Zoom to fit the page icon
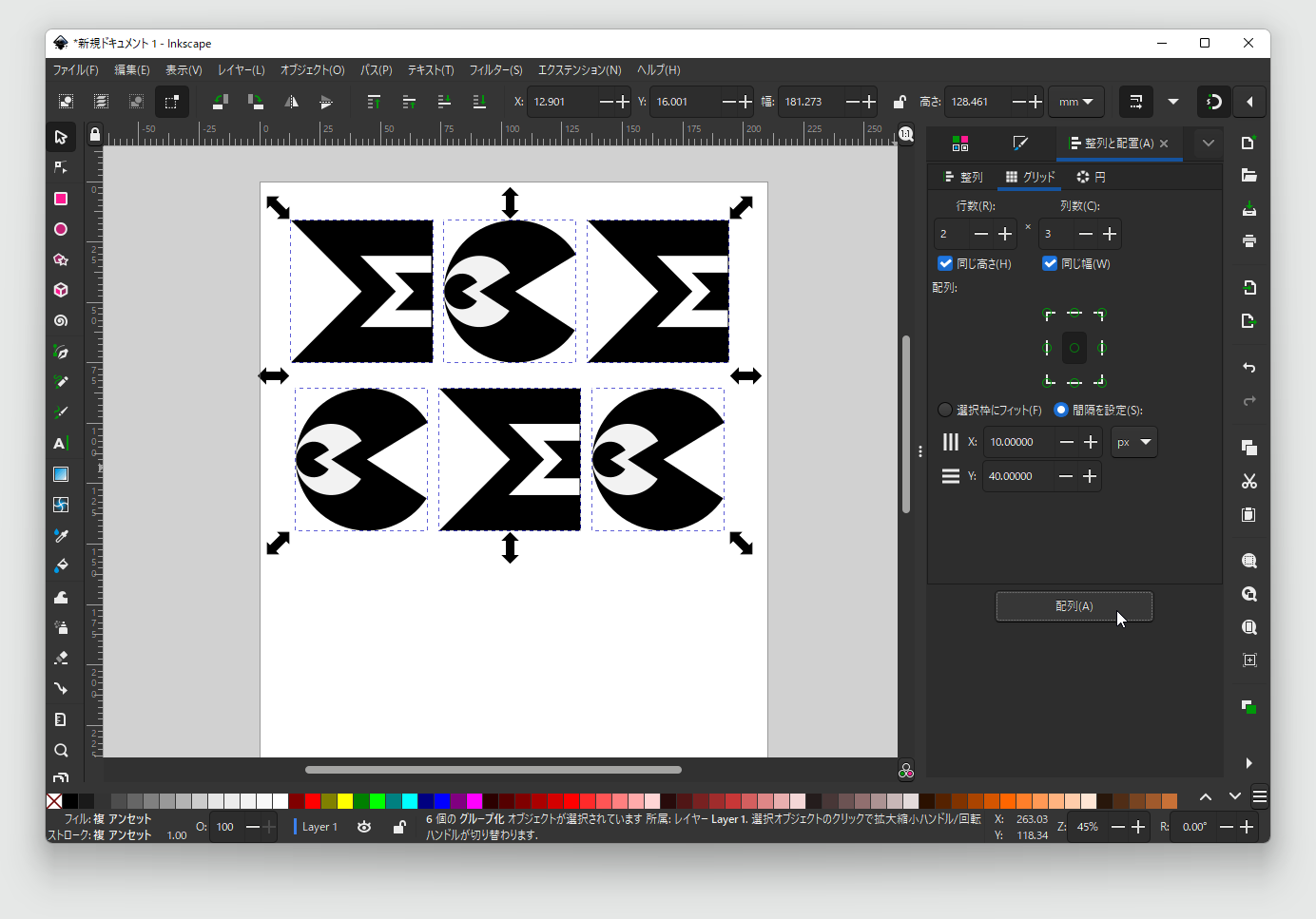This screenshot has width=1316, height=919. 1249,627
